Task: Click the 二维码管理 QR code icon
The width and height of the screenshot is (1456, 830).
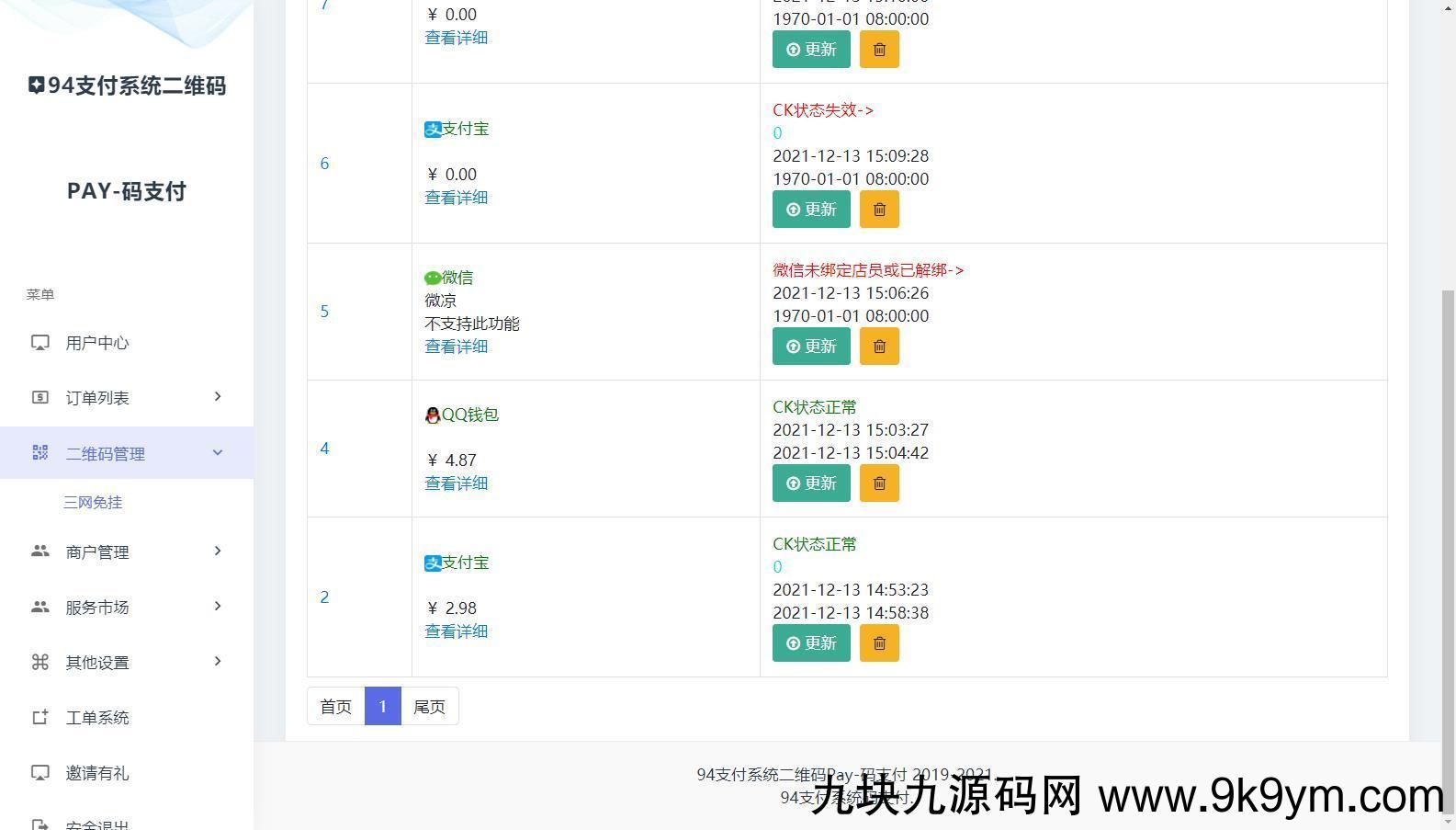Action: 40,453
